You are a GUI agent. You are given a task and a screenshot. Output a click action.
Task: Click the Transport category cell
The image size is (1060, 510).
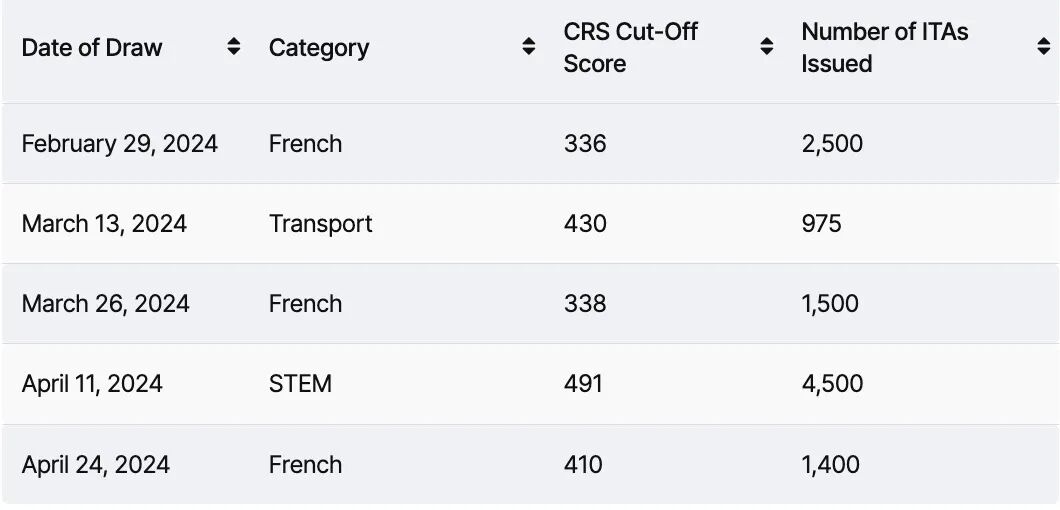click(x=320, y=223)
